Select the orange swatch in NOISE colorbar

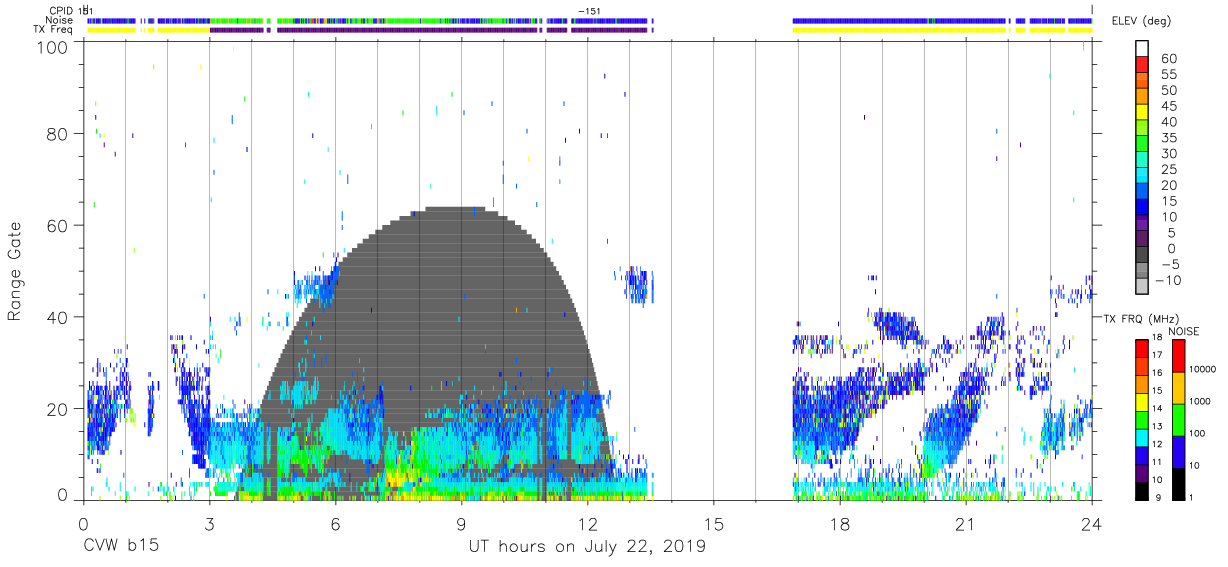click(x=1177, y=388)
